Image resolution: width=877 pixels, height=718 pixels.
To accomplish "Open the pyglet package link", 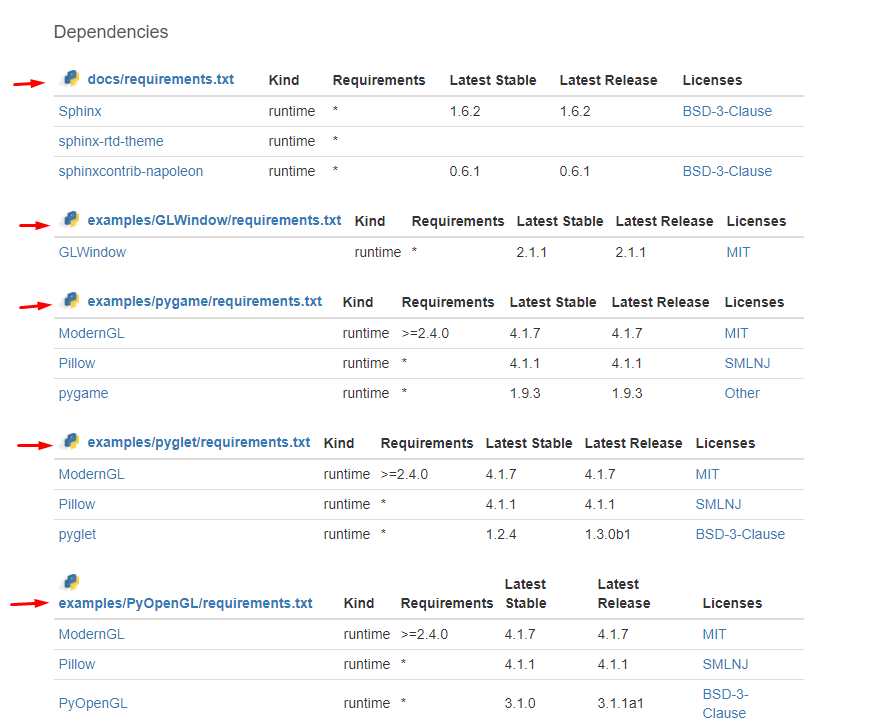I will [77, 535].
